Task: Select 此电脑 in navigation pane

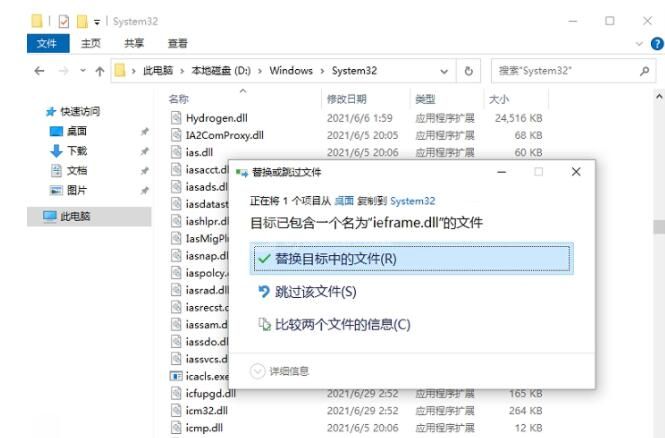Action: pos(89,216)
